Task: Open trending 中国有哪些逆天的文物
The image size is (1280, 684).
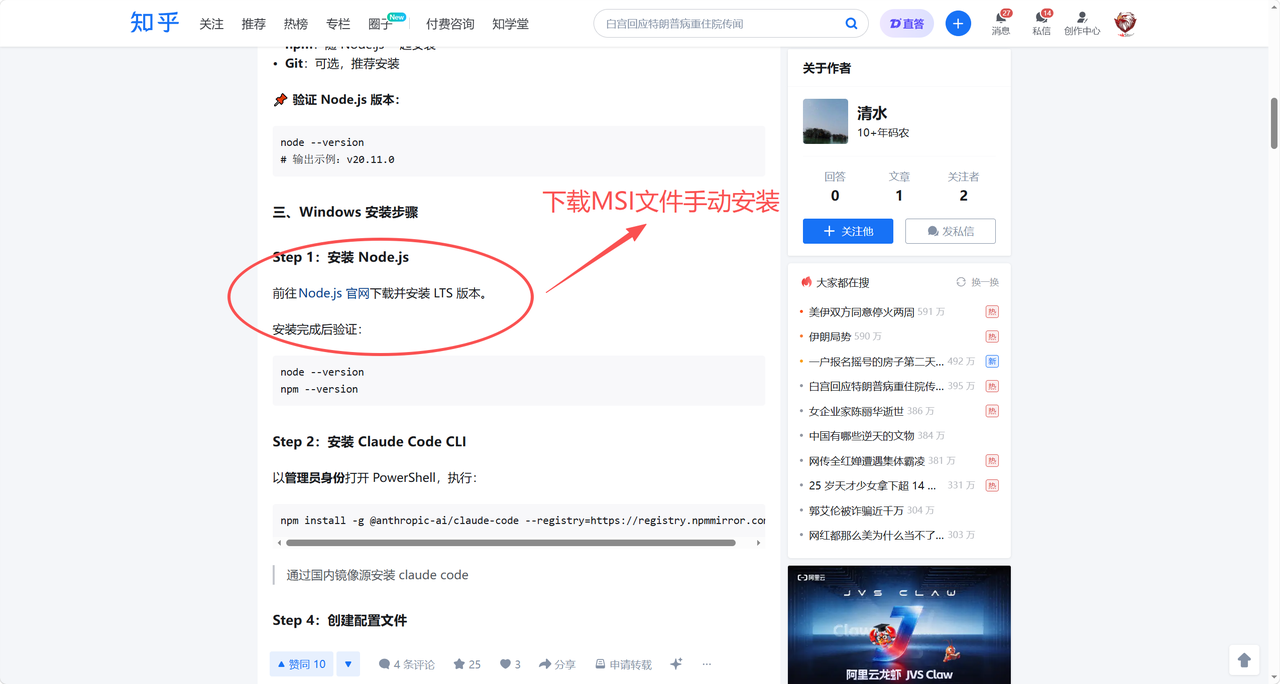Action: point(861,436)
